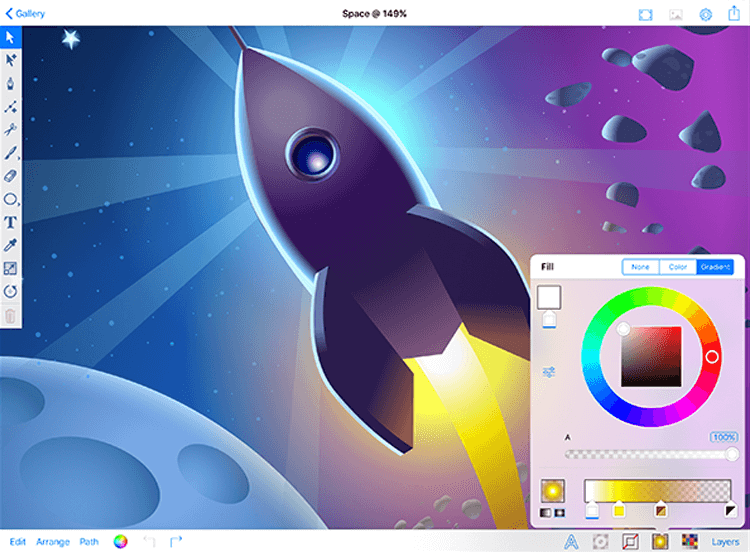The width and height of the screenshot is (750, 553).
Task: Select the yellow gradient stop
Action: tap(619, 510)
